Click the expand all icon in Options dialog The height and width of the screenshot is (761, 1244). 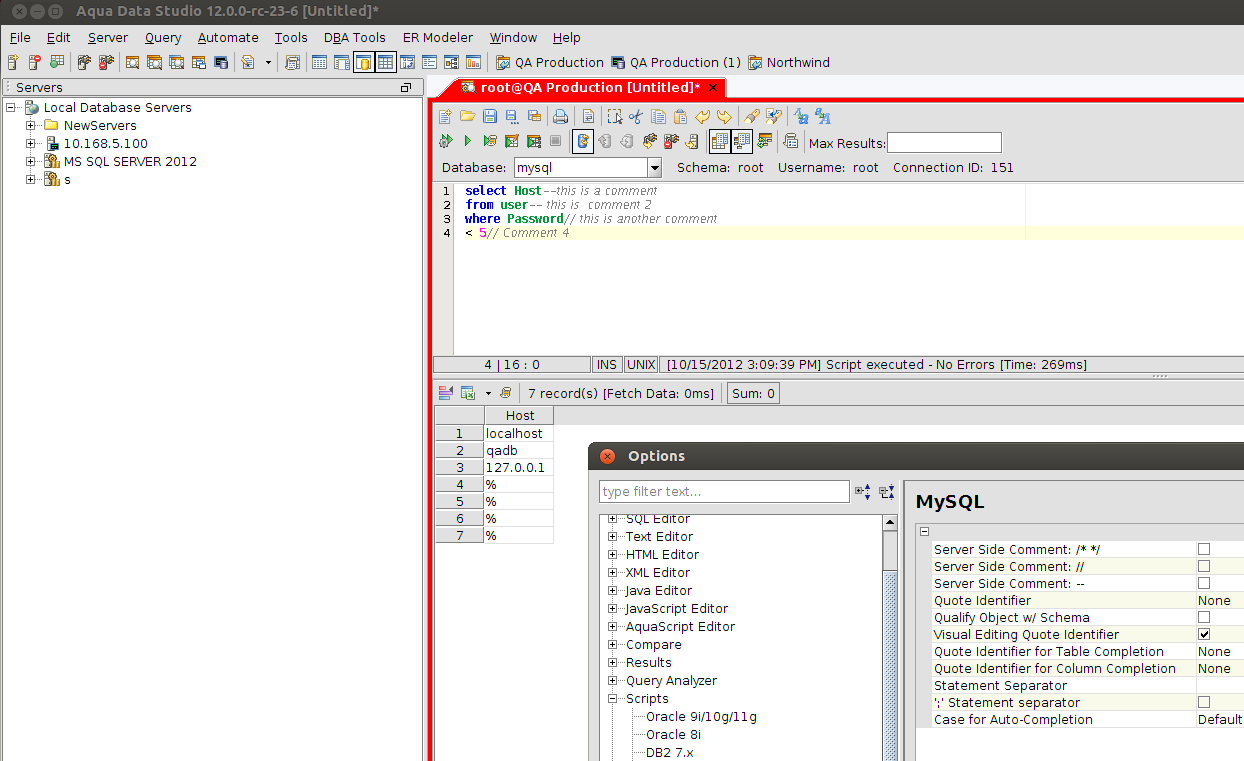pos(862,491)
